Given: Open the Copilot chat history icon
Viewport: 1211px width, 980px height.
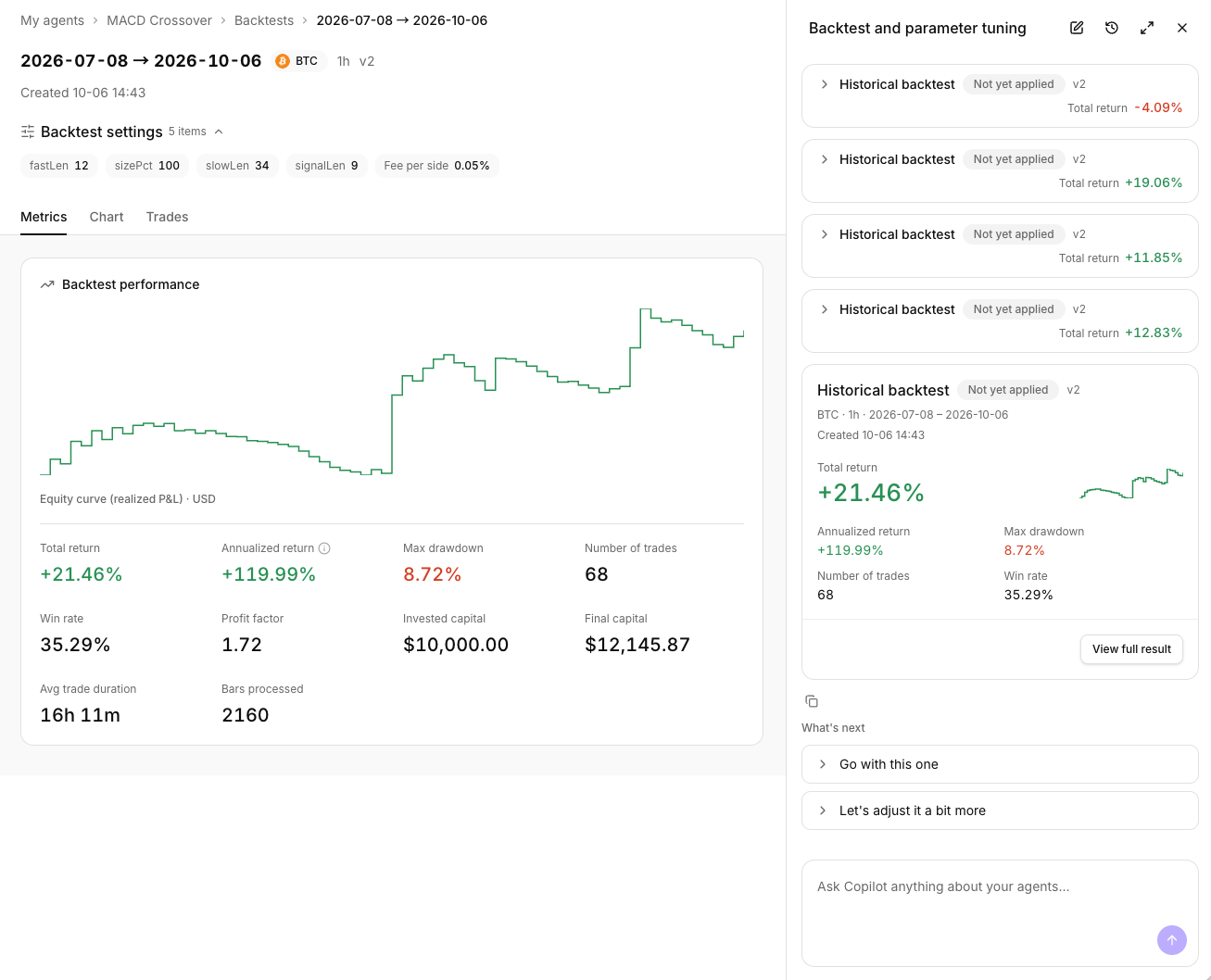Looking at the screenshot, I should point(1112,28).
